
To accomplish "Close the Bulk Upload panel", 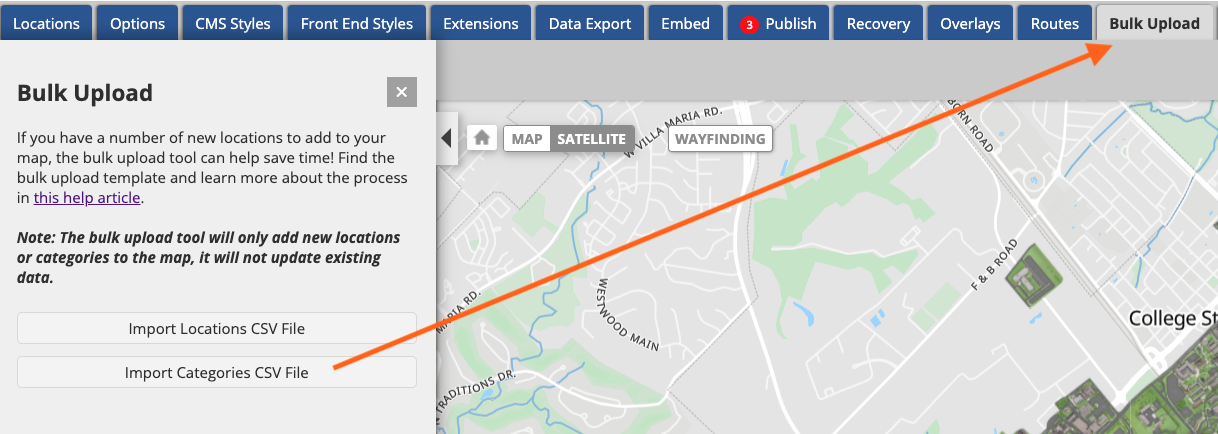I will click(x=401, y=92).
